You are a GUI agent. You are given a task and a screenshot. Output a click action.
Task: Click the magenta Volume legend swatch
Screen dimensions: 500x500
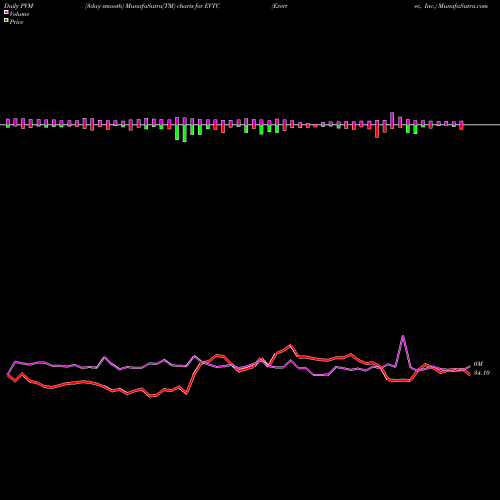(x=6, y=12)
